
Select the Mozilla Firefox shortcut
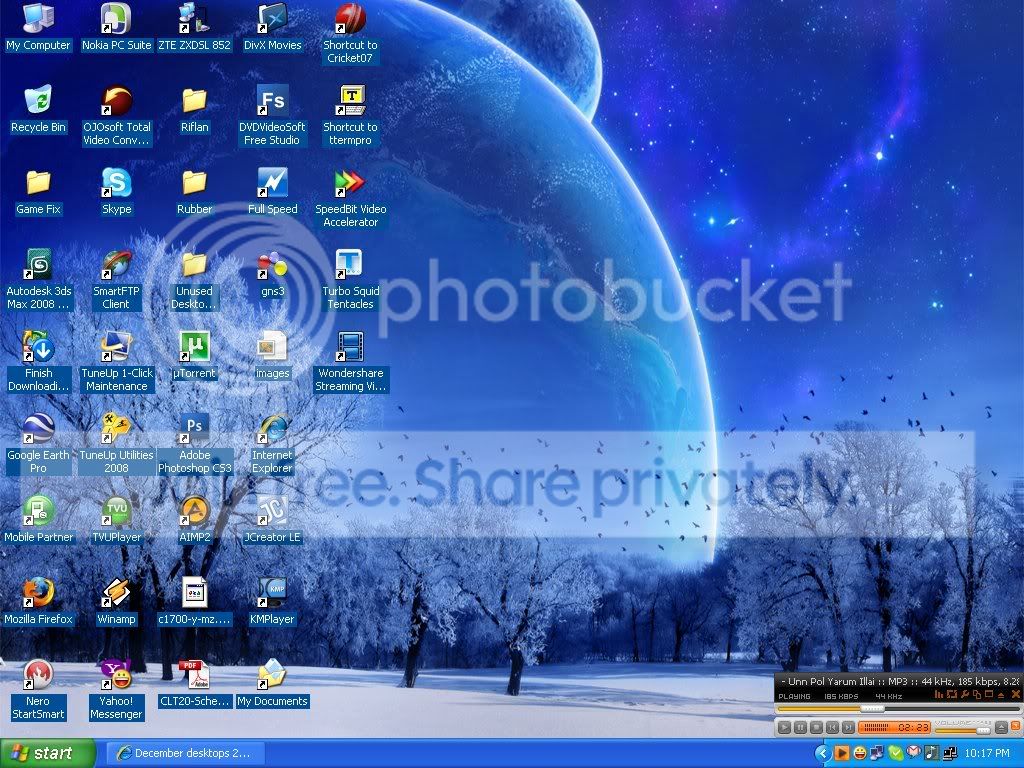pyautogui.click(x=38, y=602)
